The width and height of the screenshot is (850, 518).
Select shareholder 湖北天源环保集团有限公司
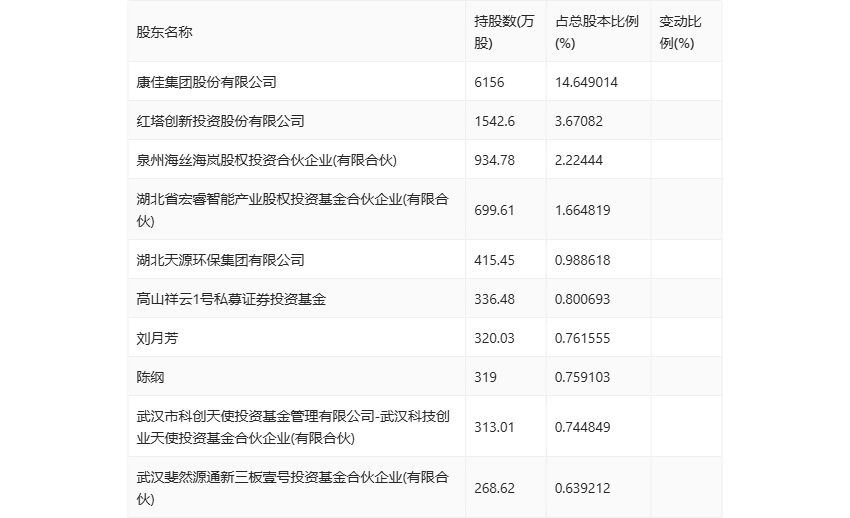[220, 260]
